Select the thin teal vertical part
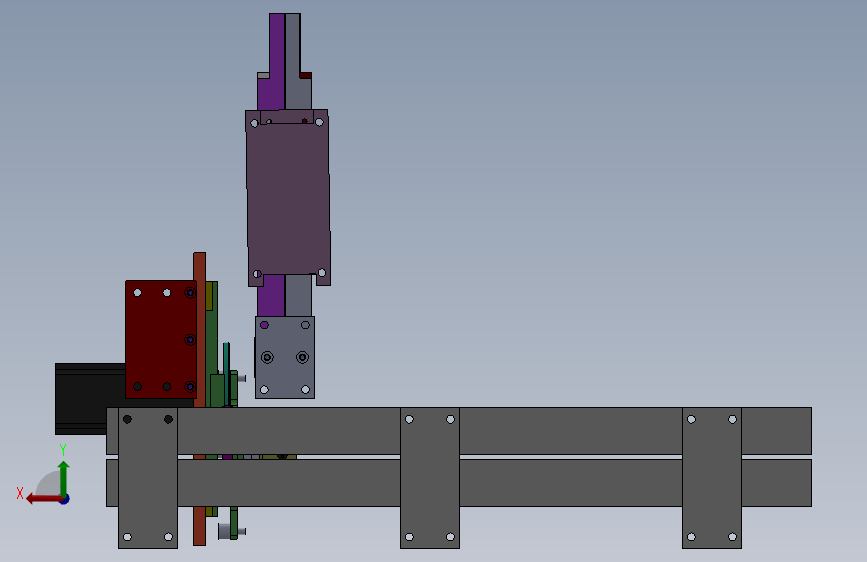867x562 pixels. [226, 374]
